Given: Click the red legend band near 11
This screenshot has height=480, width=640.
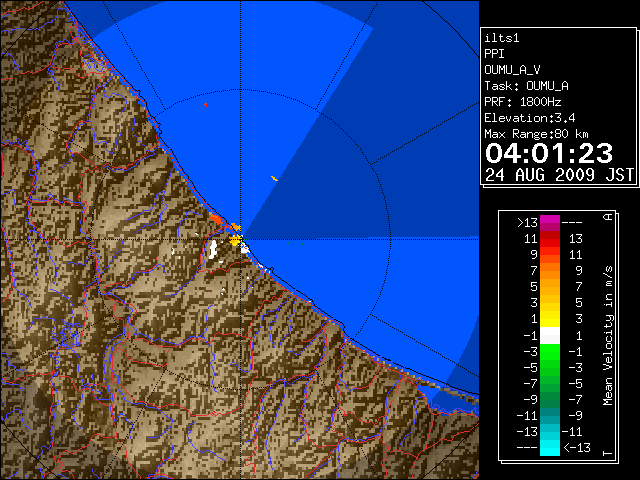Looking at the screenshot, I should (x=550, y=239).
